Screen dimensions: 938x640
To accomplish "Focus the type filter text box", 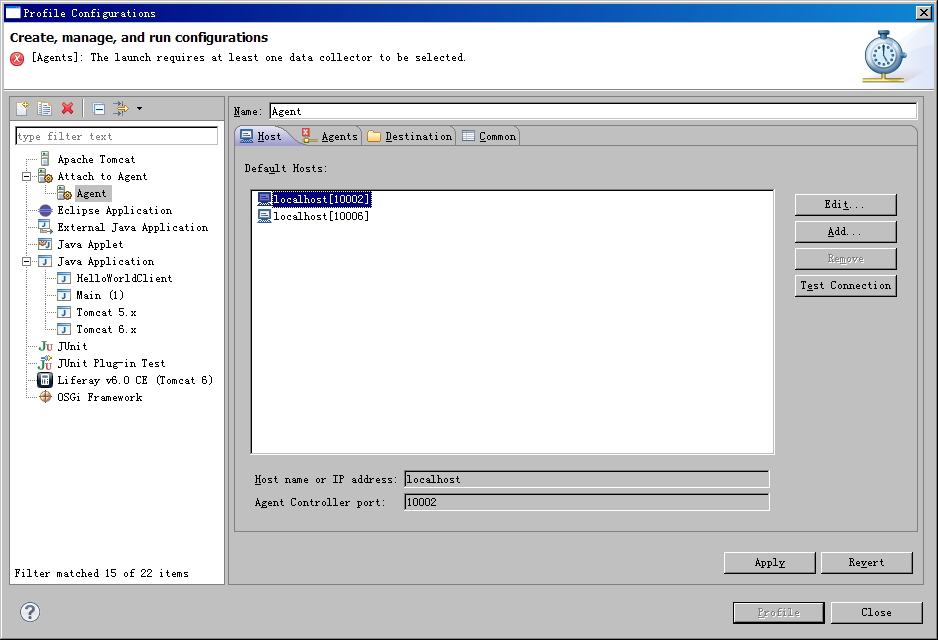I will pyautogui.click(x=117, y=136).
